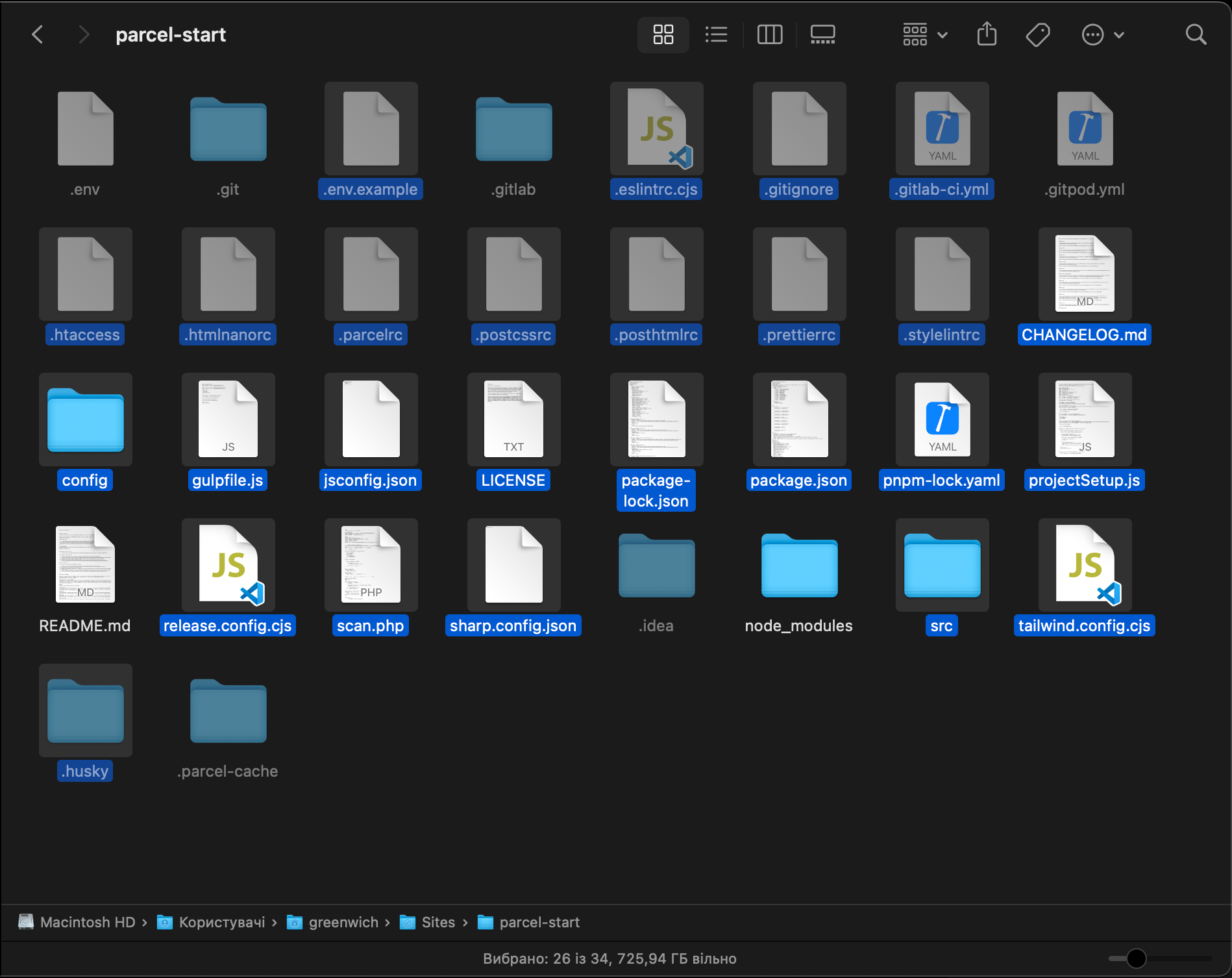Click the CHANGELOG.md name label
This screenshot has width=1232, height=978.
pyautogui.click(x=1085, y=335)
